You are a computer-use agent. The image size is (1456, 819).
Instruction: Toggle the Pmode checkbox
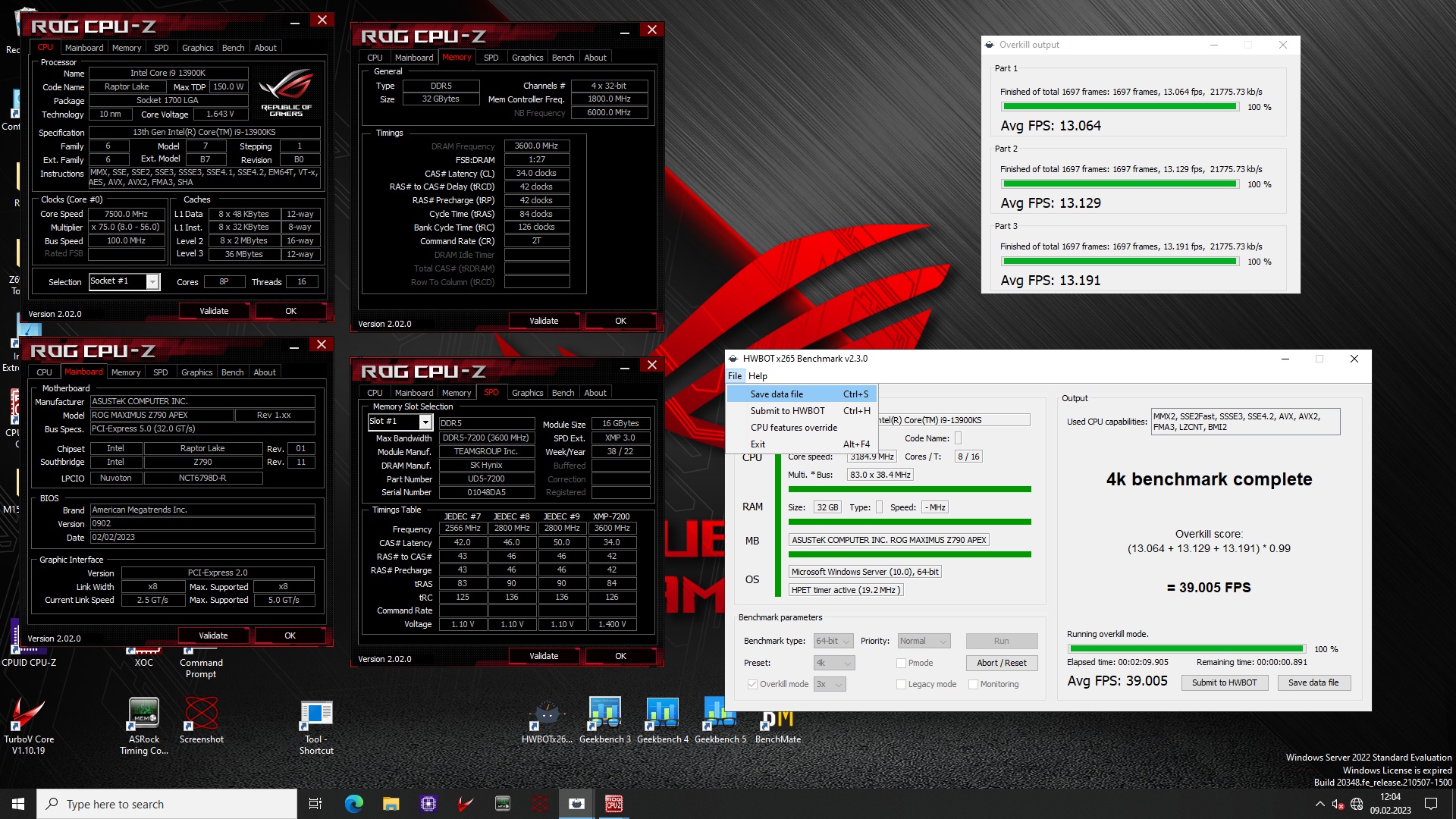(x=901, y=663)
